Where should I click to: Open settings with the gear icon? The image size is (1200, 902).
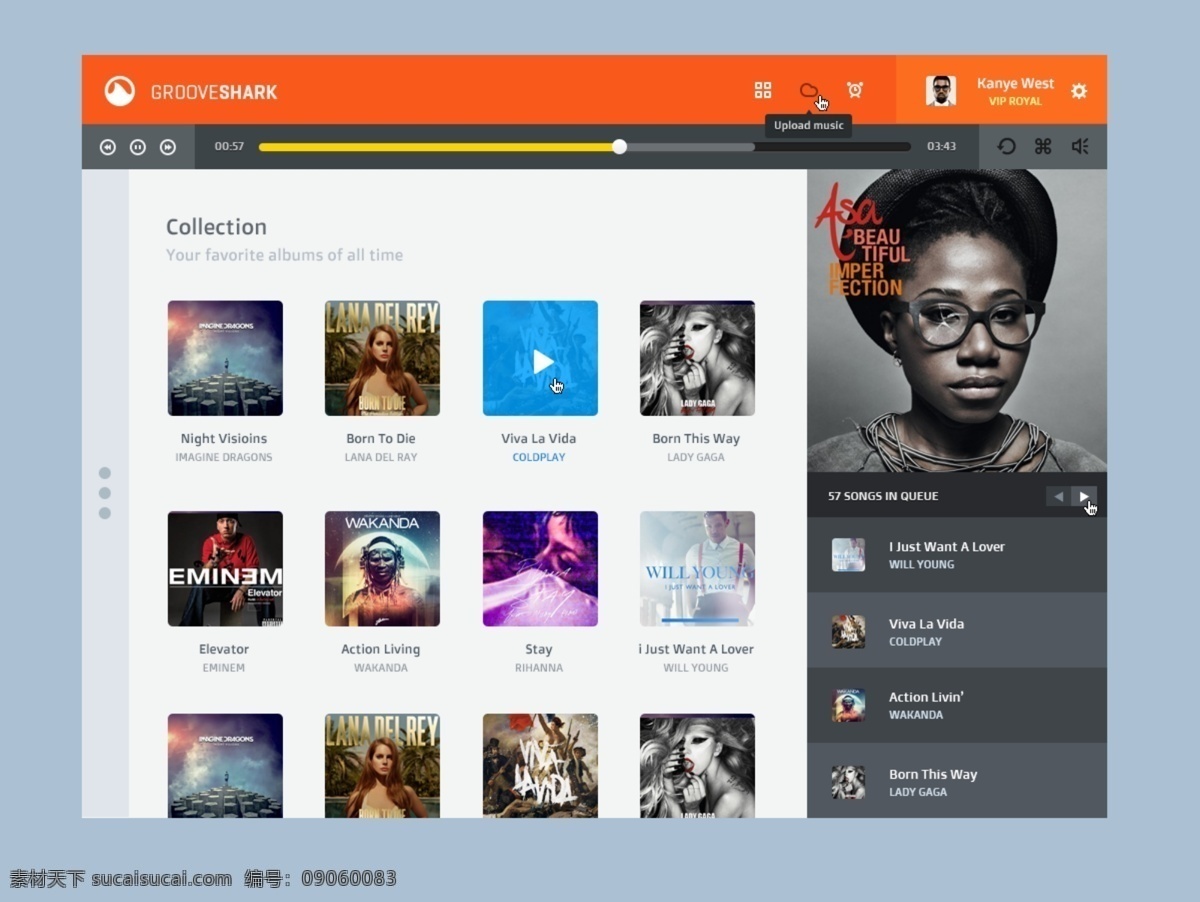pos(1079,91)
